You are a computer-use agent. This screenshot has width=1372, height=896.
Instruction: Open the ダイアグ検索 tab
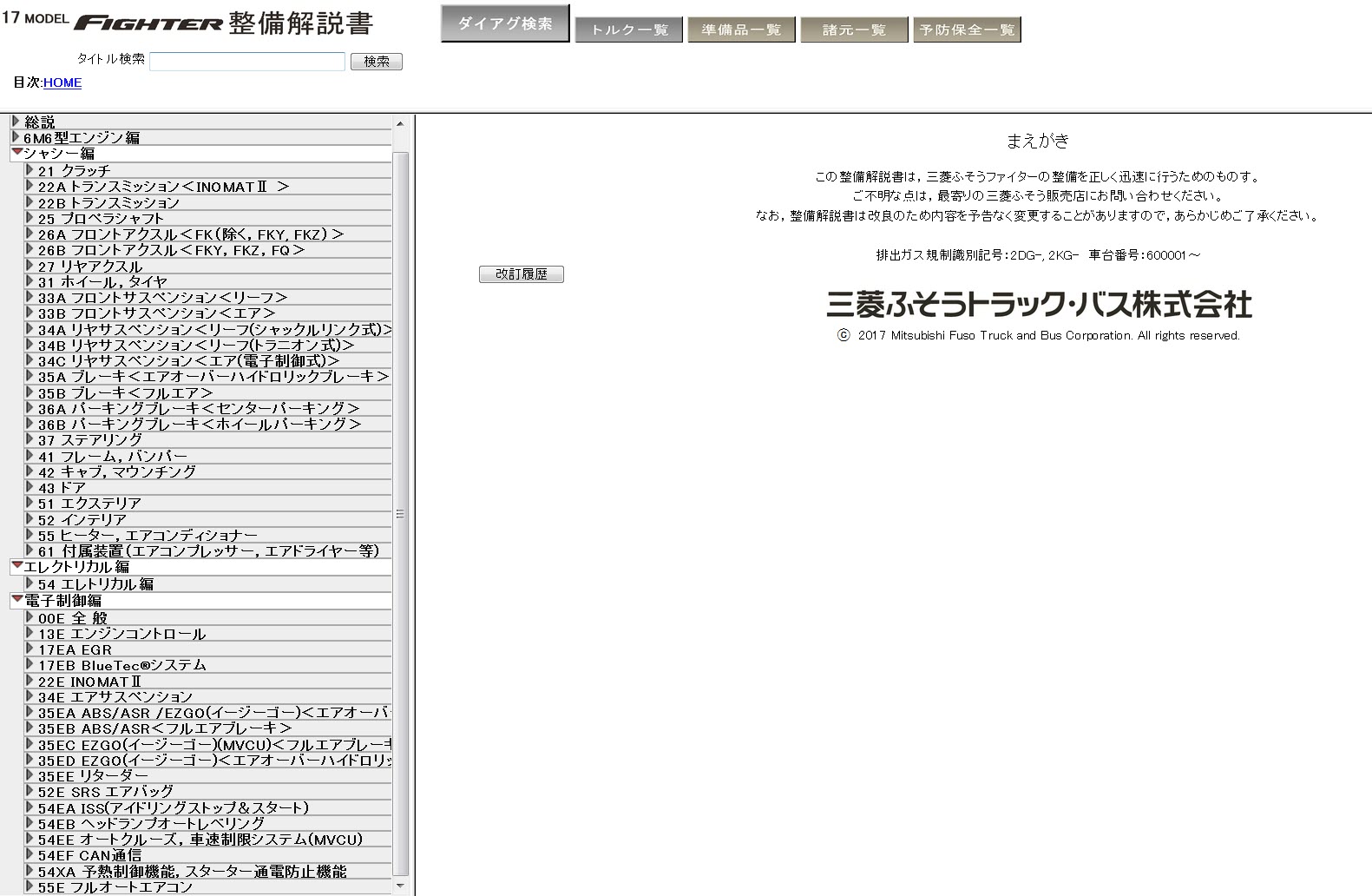coord(504,23)
